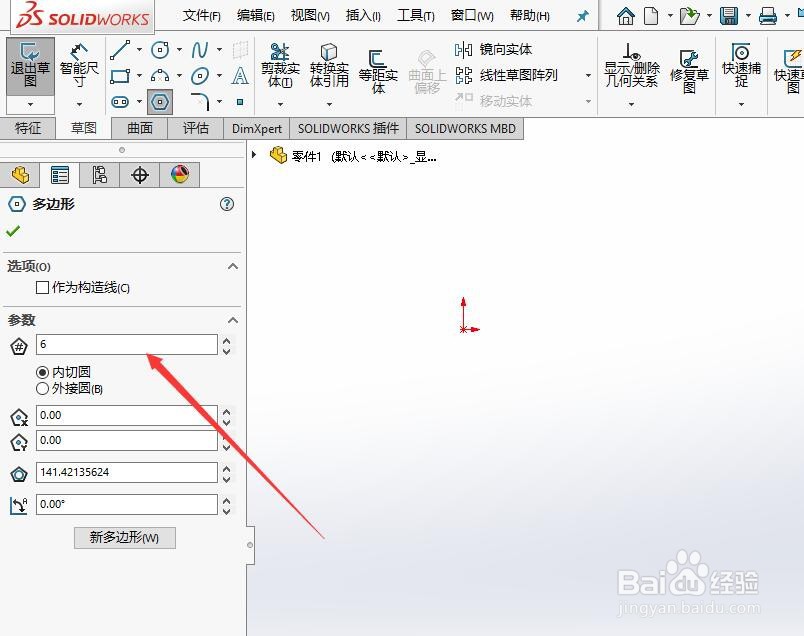The height and width of the screenshot is (636, 804).
Task: Pin the menu bar with pushpin icon
Action: pyautogui.click(x=582, y=16)
